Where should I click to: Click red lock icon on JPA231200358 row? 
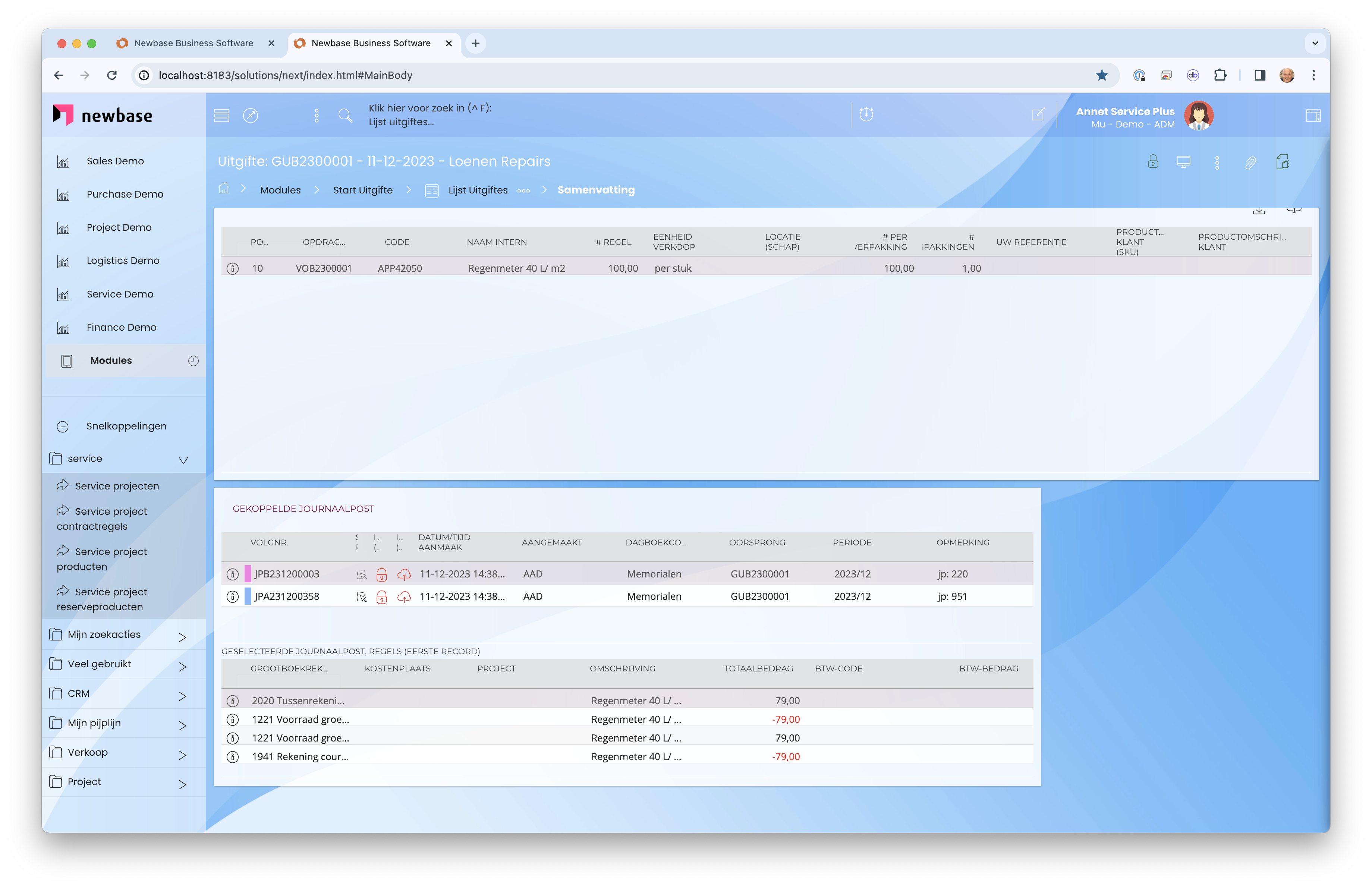click(x=382, y=597)
